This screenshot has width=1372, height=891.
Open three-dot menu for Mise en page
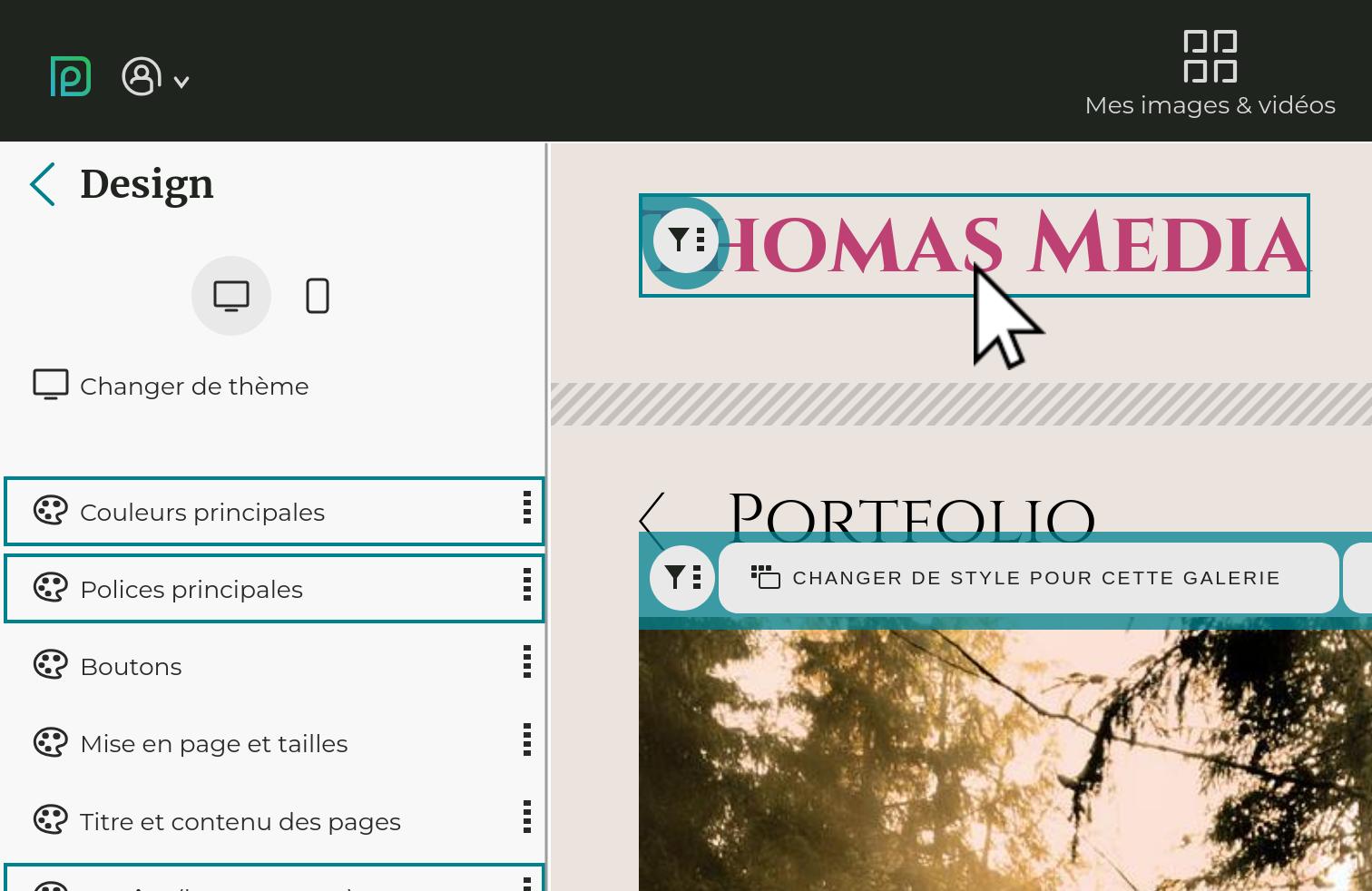526,739
